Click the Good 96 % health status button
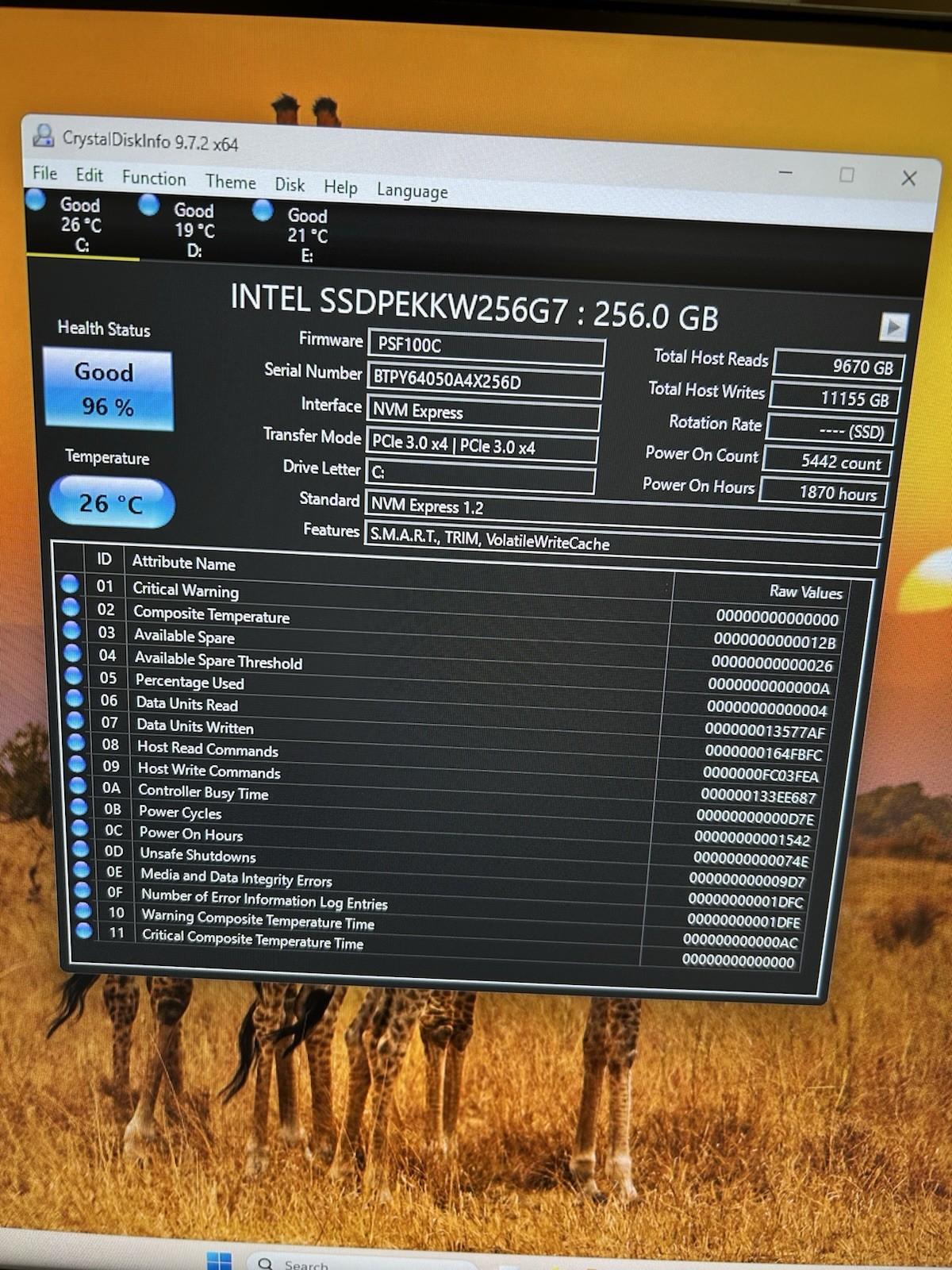The image size is (952, 1270). pyautogui.click(x=107, y=390)
